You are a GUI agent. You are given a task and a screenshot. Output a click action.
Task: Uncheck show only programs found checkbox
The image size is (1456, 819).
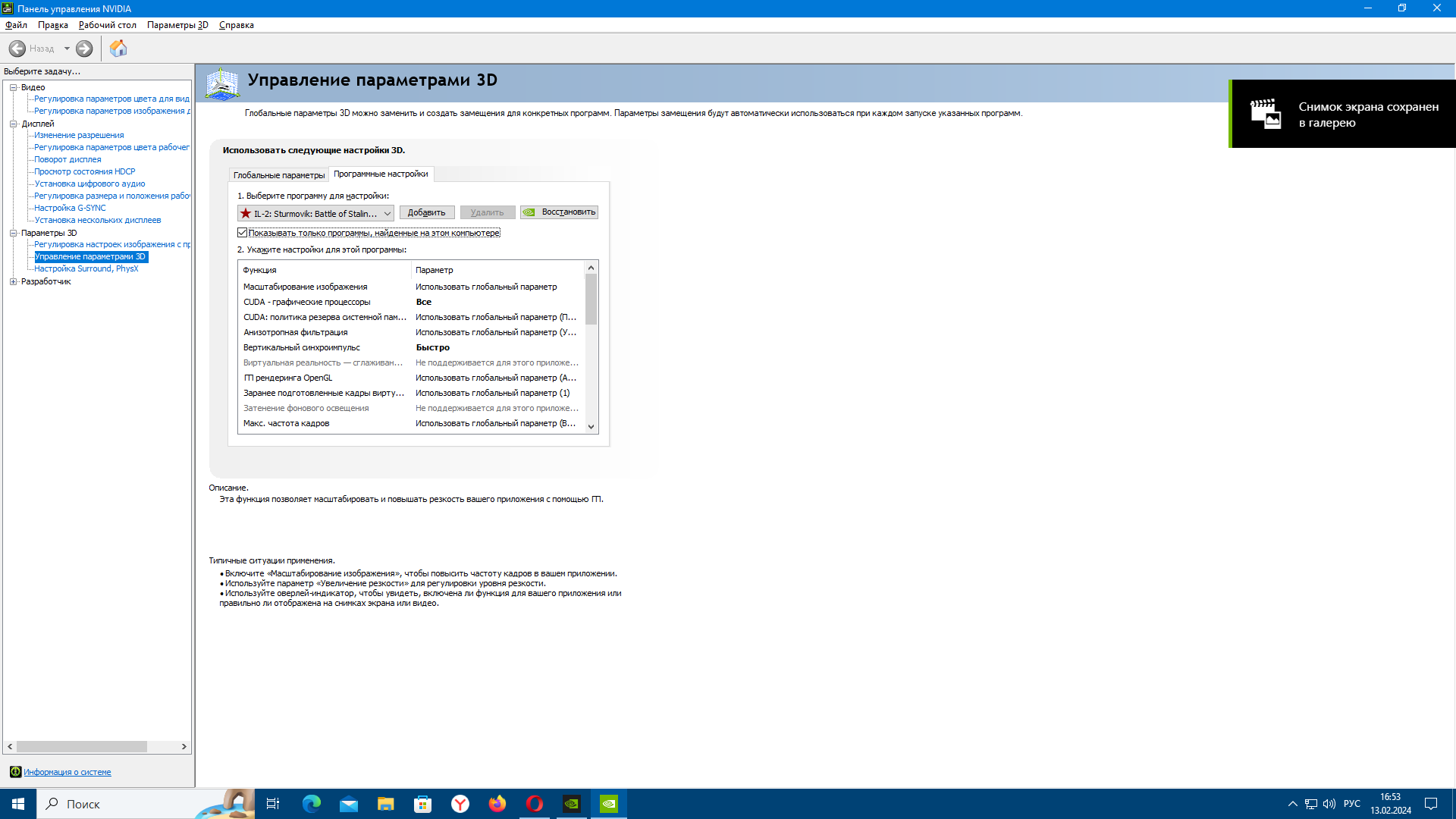pyautogui.click(x=243, y=233)
